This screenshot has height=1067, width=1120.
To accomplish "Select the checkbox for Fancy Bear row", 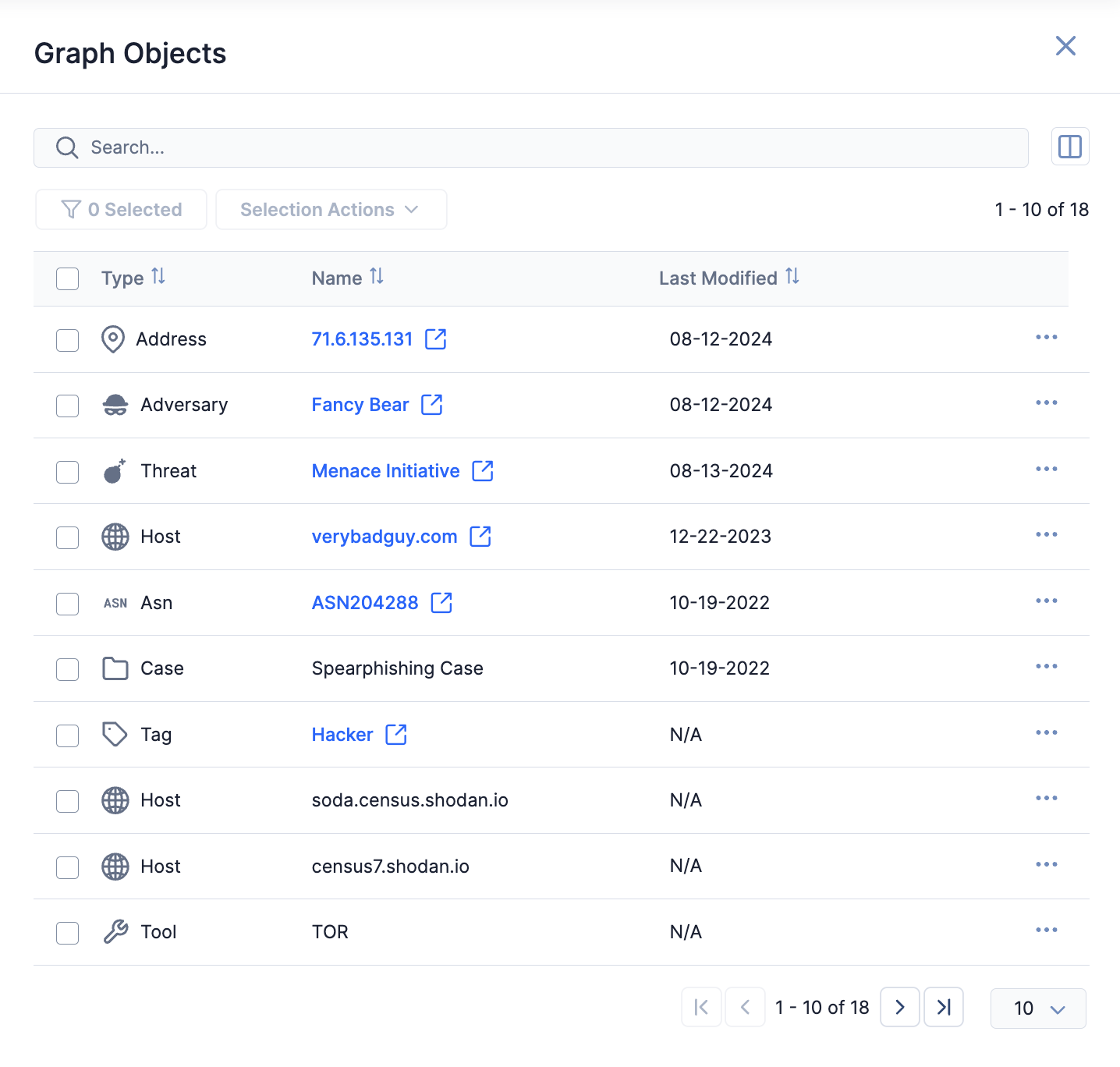I will click(x=67, y=405).
